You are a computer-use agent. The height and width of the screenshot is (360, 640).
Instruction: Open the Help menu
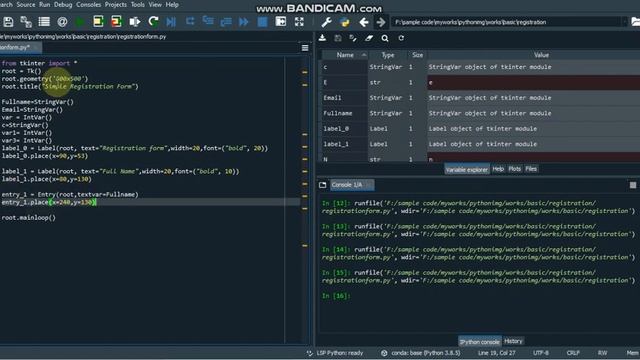pyautogui.click(x=172, y=4)
